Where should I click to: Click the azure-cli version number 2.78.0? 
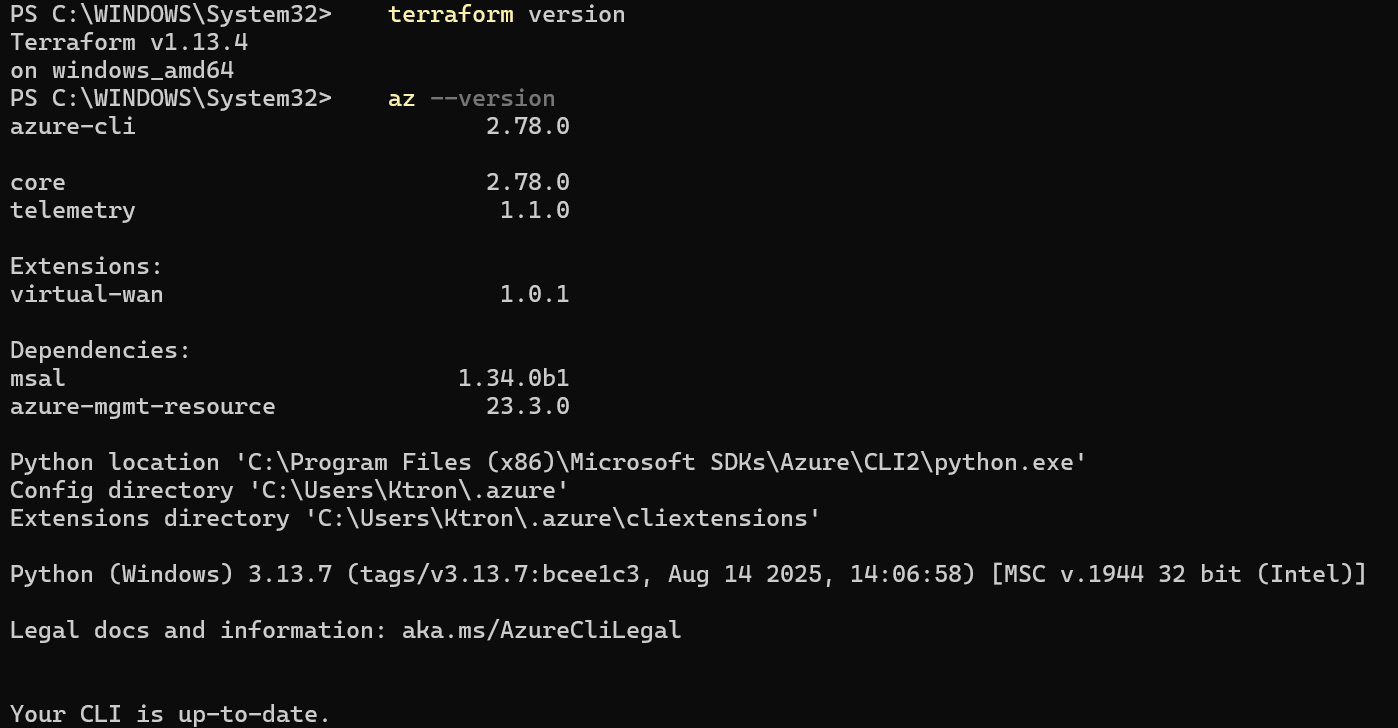coord(527,126)
